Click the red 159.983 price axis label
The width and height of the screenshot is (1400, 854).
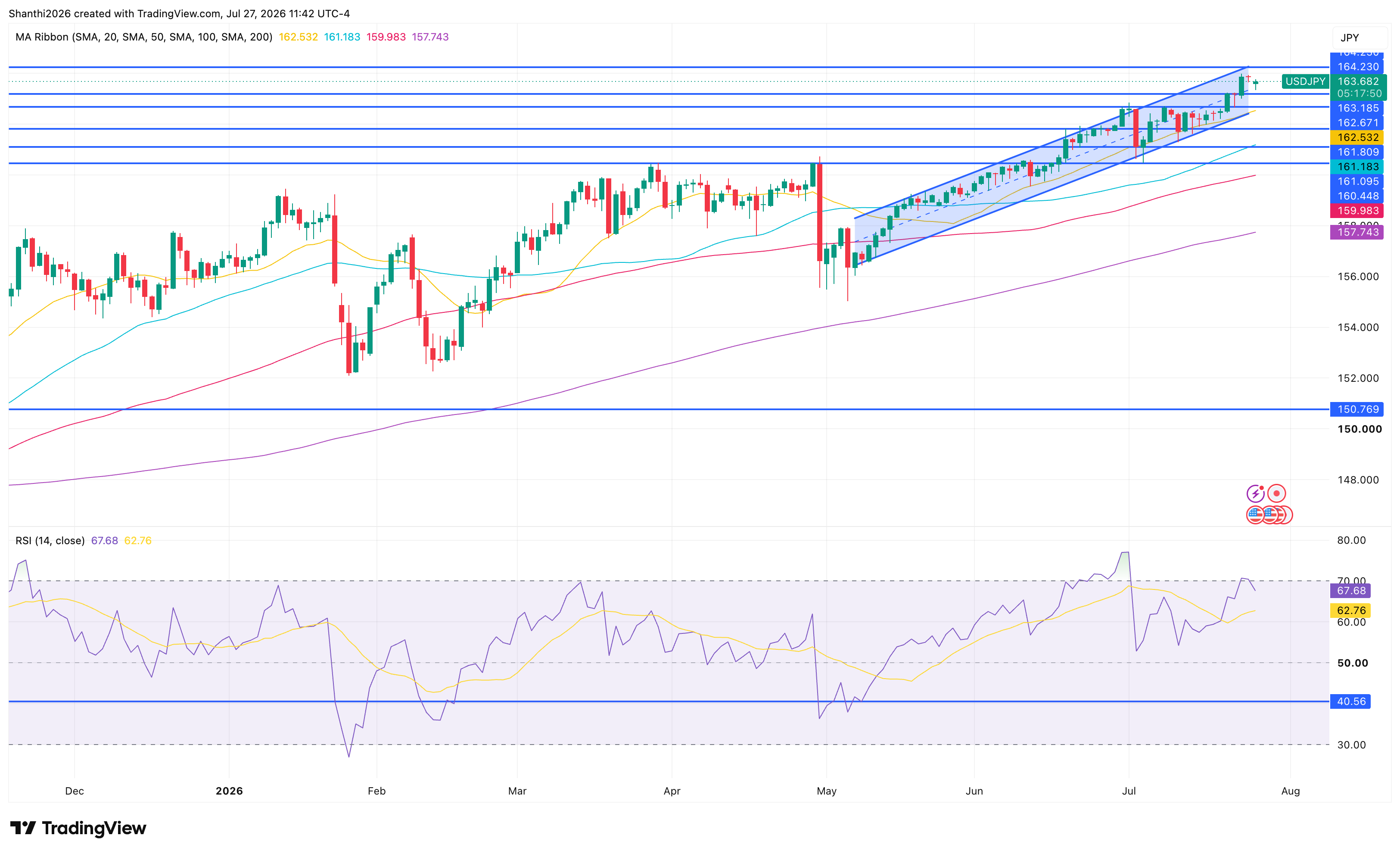click(1357, 211)
